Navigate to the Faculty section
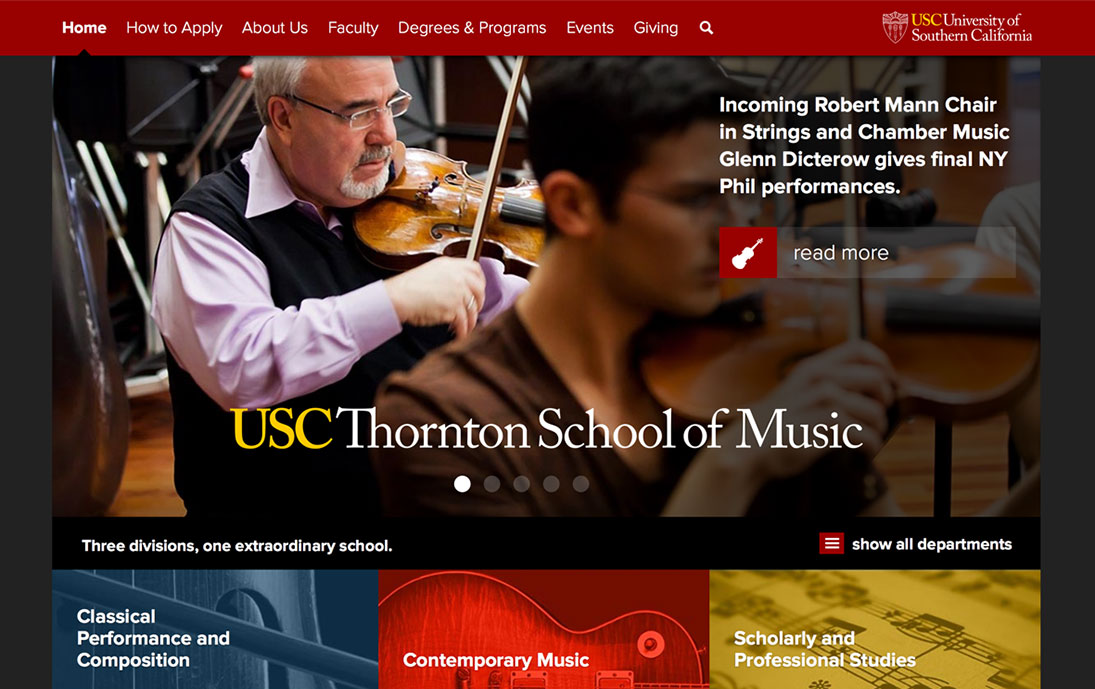The height and width of the screenshot is (689, 1095). click(353, 28)
